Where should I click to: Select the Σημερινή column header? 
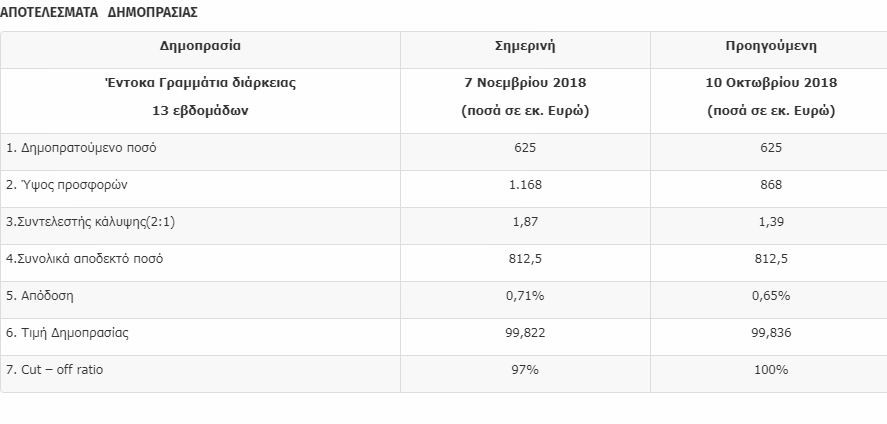[x=525, y=46]
